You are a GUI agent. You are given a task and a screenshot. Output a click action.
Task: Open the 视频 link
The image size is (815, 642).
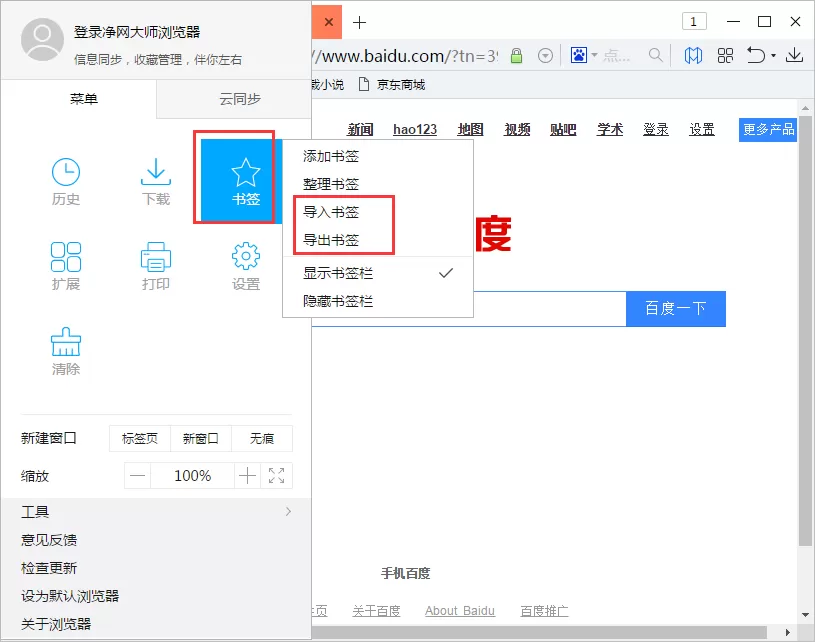pos(517,129)
